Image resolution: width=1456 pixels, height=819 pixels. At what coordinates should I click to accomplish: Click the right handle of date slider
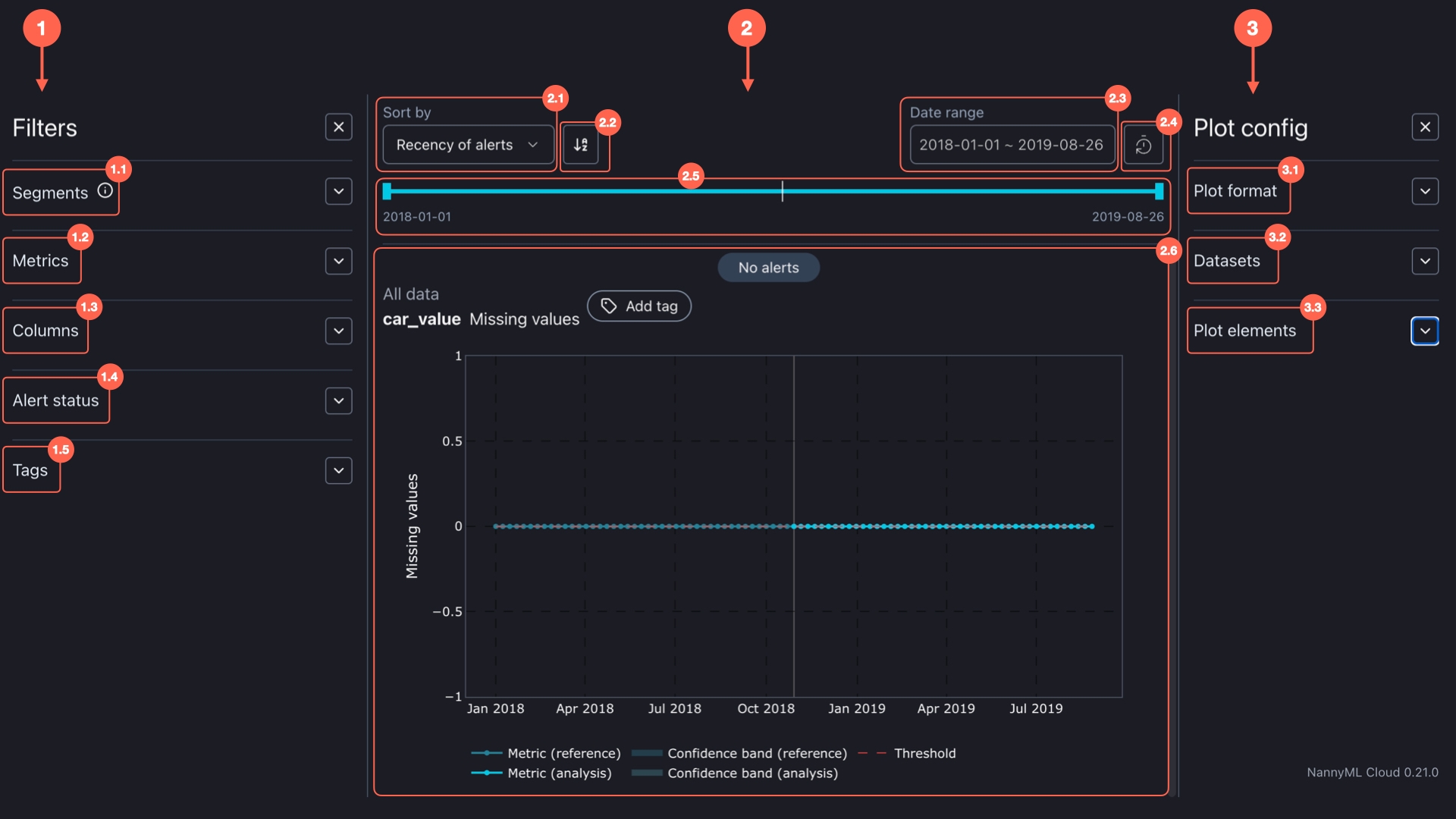click(x=1159, y=191)
